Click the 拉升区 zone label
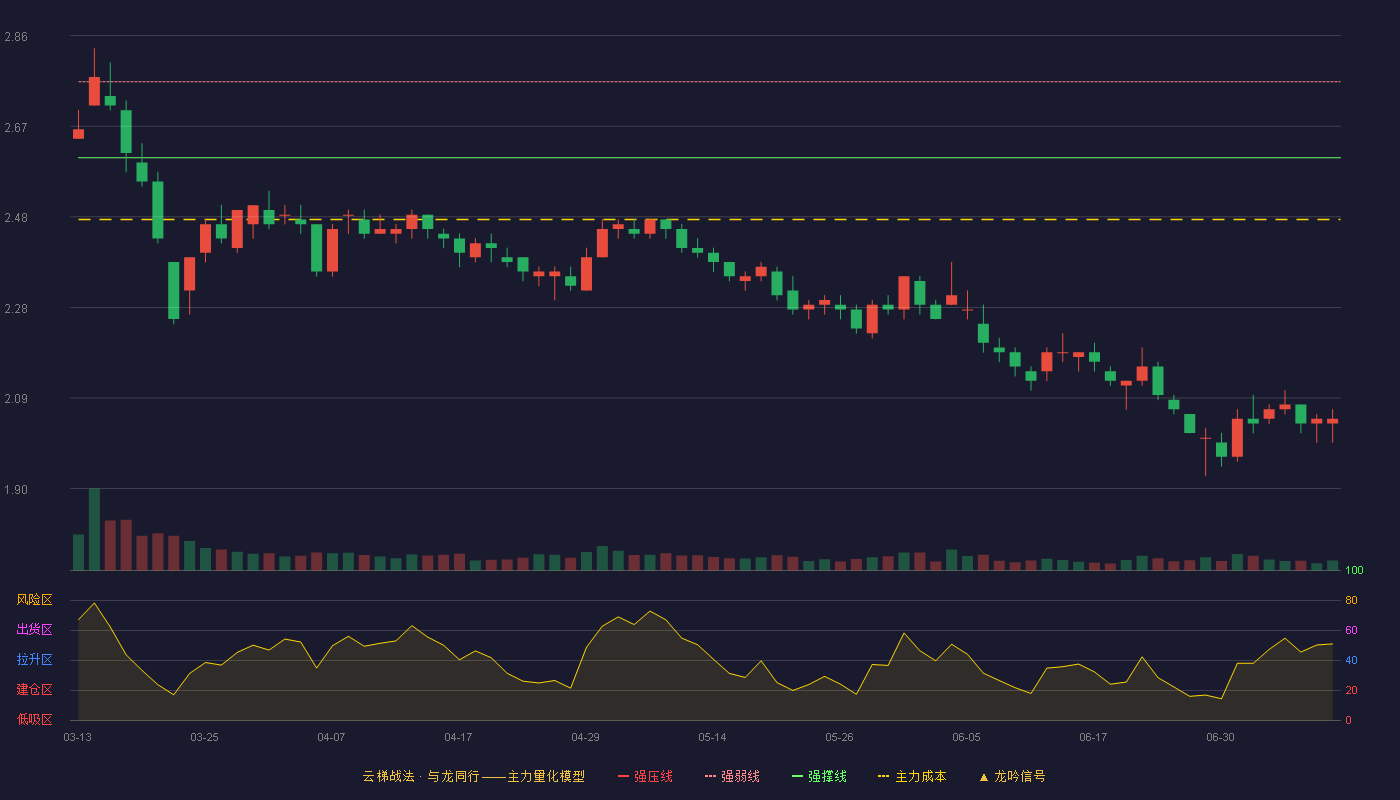Image resolution: width=1400 pixels, height=800 pixels. point(34,660)
